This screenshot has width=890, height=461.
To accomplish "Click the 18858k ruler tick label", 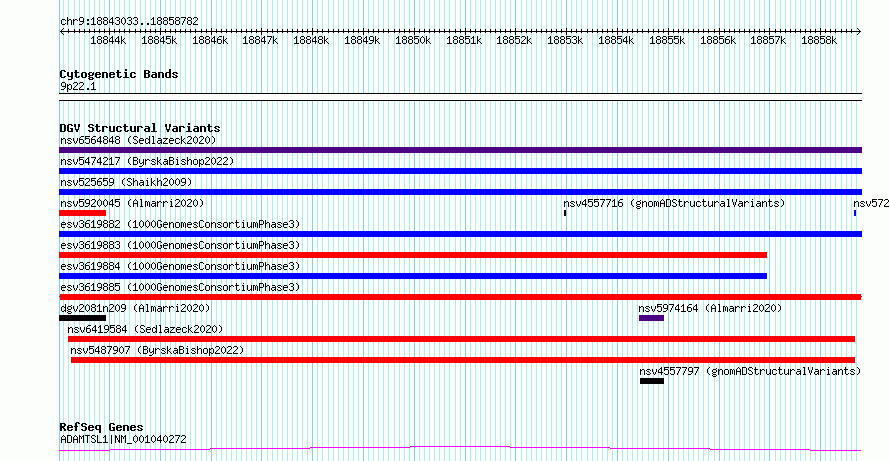I will coord(819,41).
